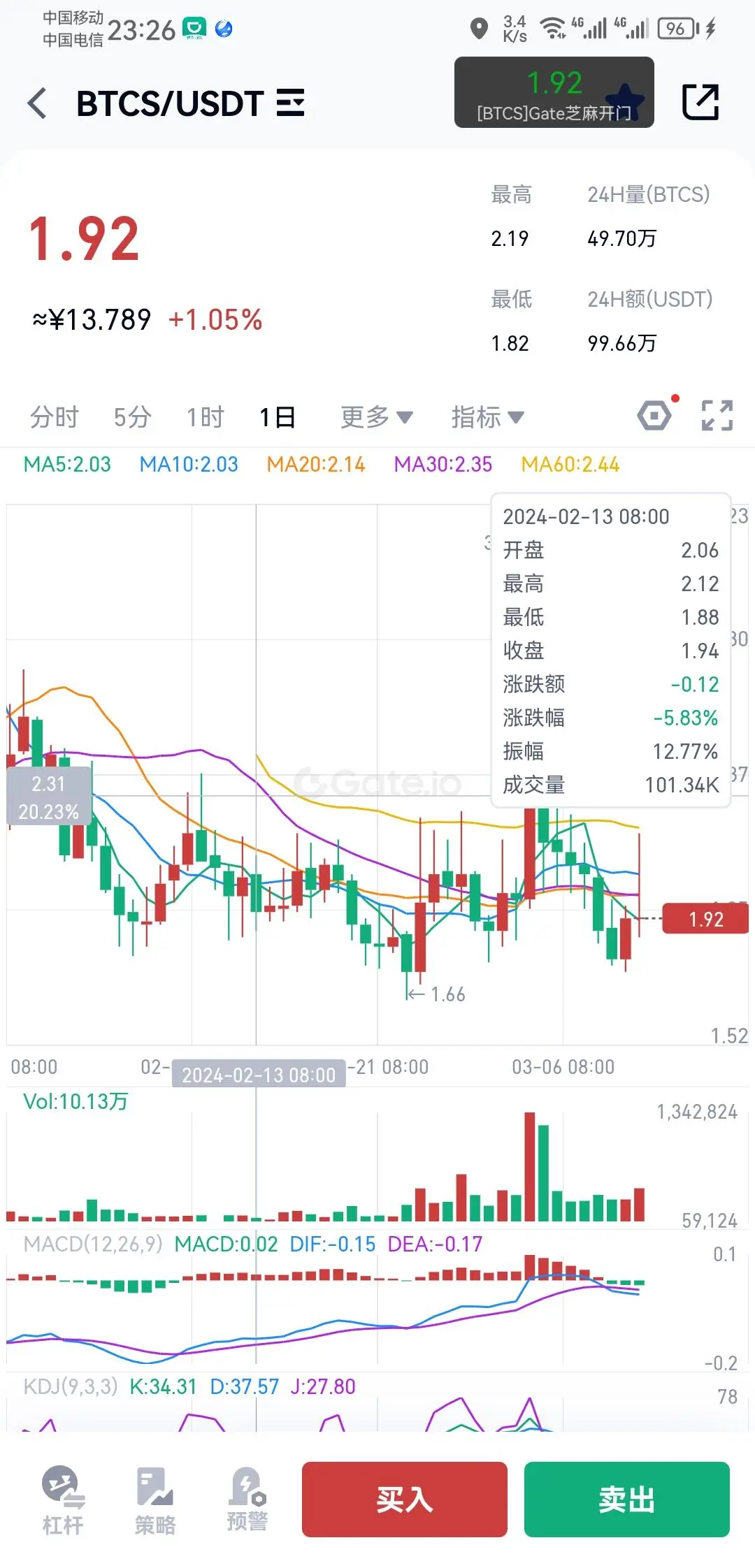
Task: Open chart settings hexagon icon
Action: coord(656,416)
